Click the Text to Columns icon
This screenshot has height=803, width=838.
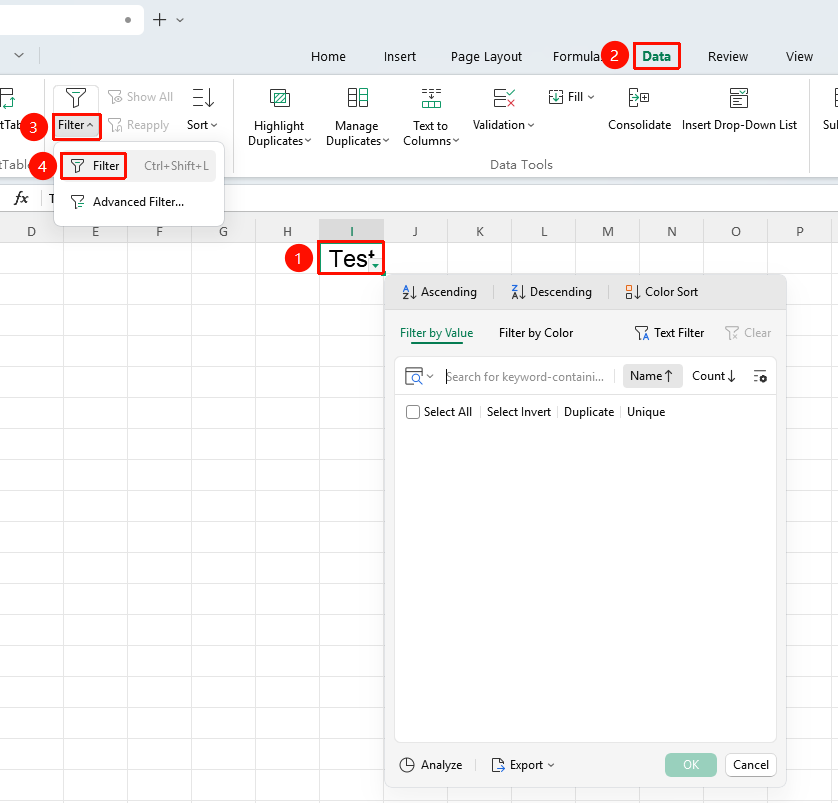[x=431, y=98]
